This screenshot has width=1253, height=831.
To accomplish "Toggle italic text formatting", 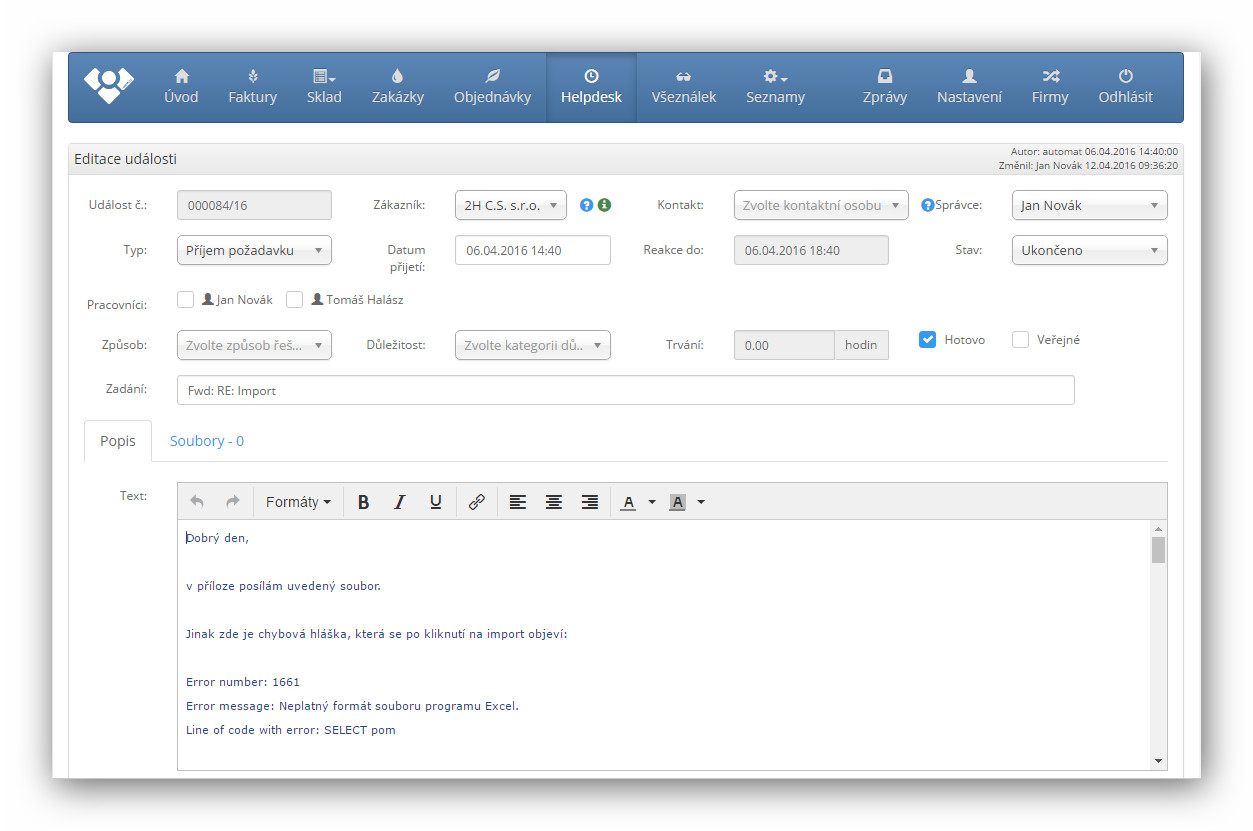I will click(x=400, y=502).
